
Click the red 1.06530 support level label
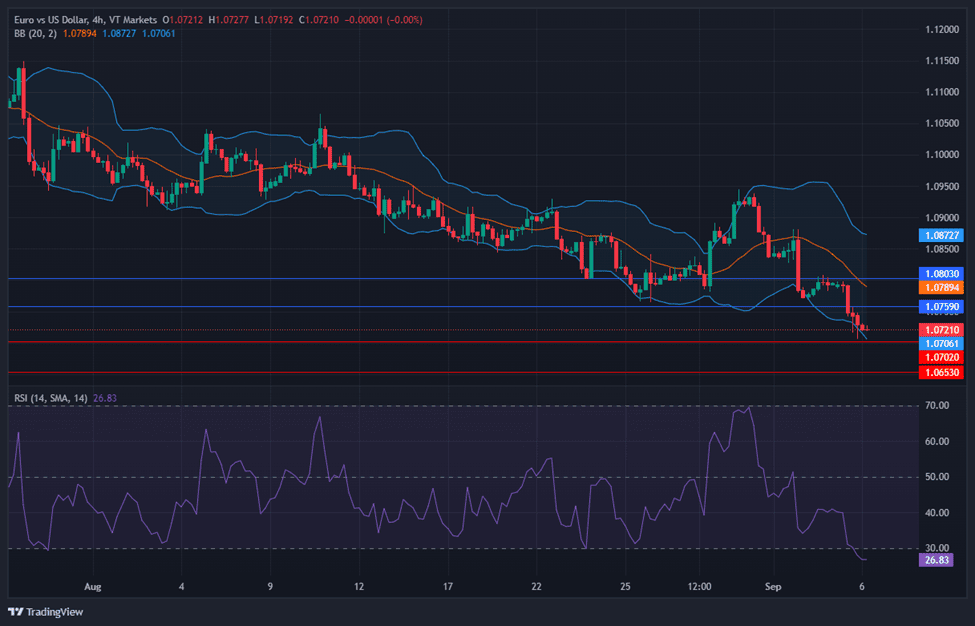pos(940,372)
